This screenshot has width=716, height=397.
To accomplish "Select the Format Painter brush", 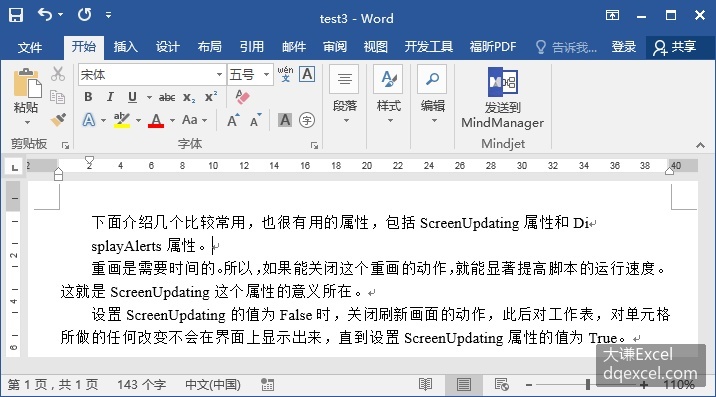I will pos(58,120).
